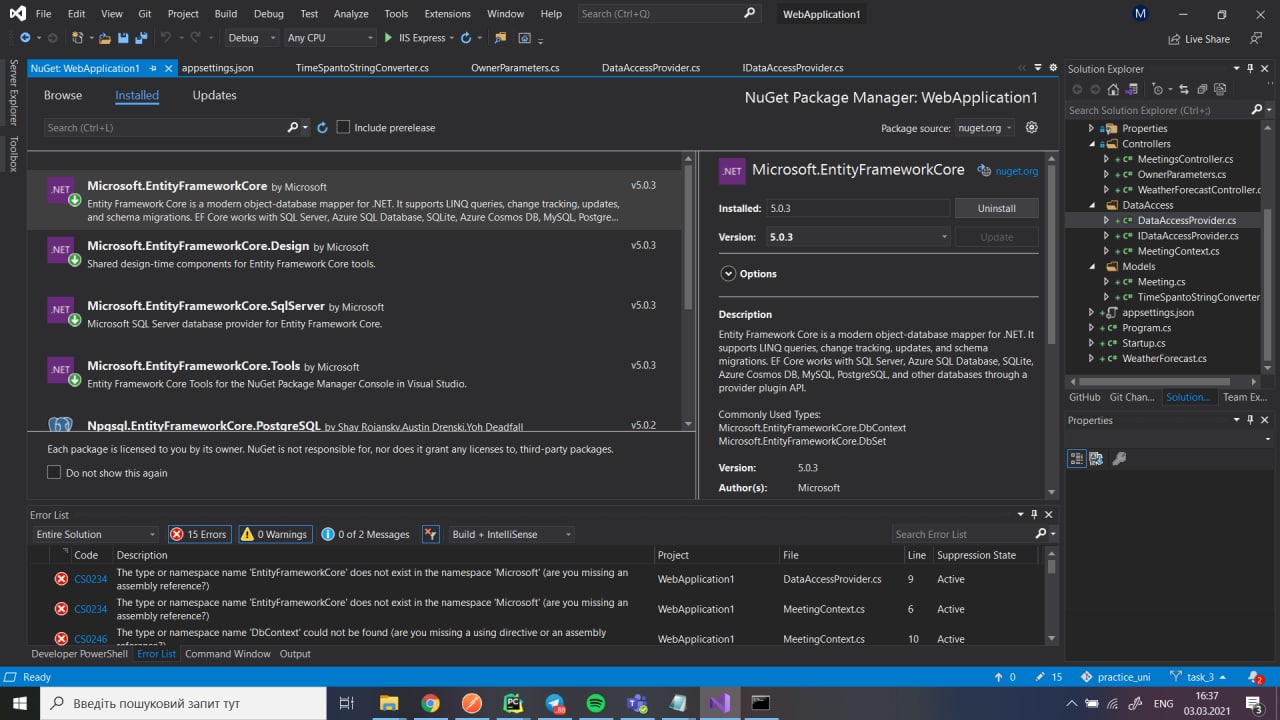Image resolution: width=1280 pixels, height=720 pixels.
Task: Switch to the Updates tab
Action: point(214,95)
